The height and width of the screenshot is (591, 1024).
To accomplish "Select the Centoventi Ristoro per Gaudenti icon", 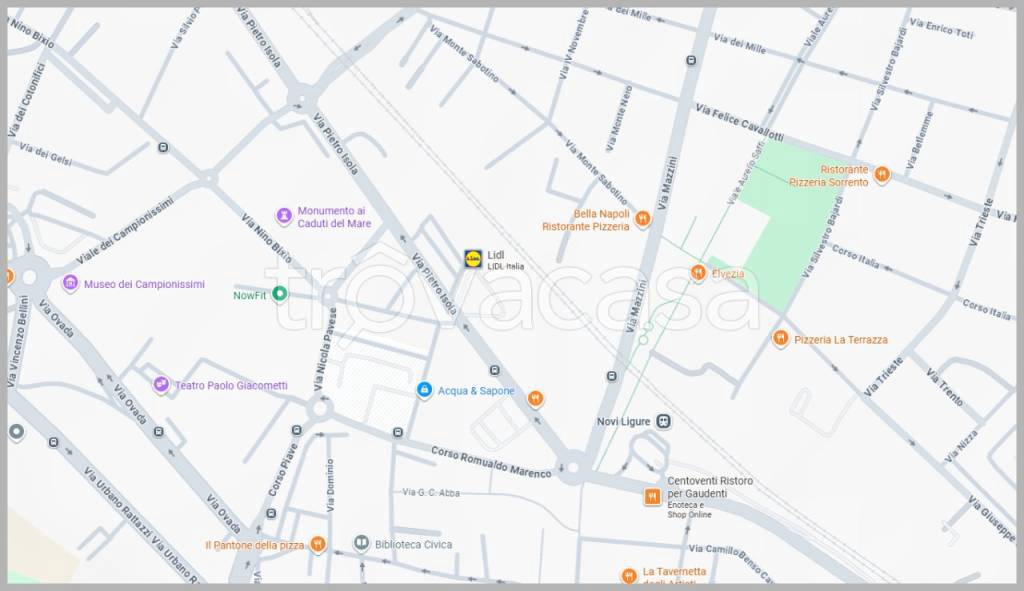I will pyautogui.click(x=652, y=496).
